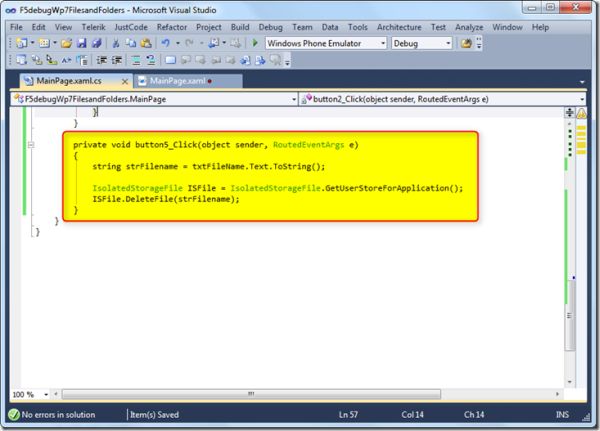Open the Edit menu
This screenshot has height=431, width=600.
coord(38,27)
